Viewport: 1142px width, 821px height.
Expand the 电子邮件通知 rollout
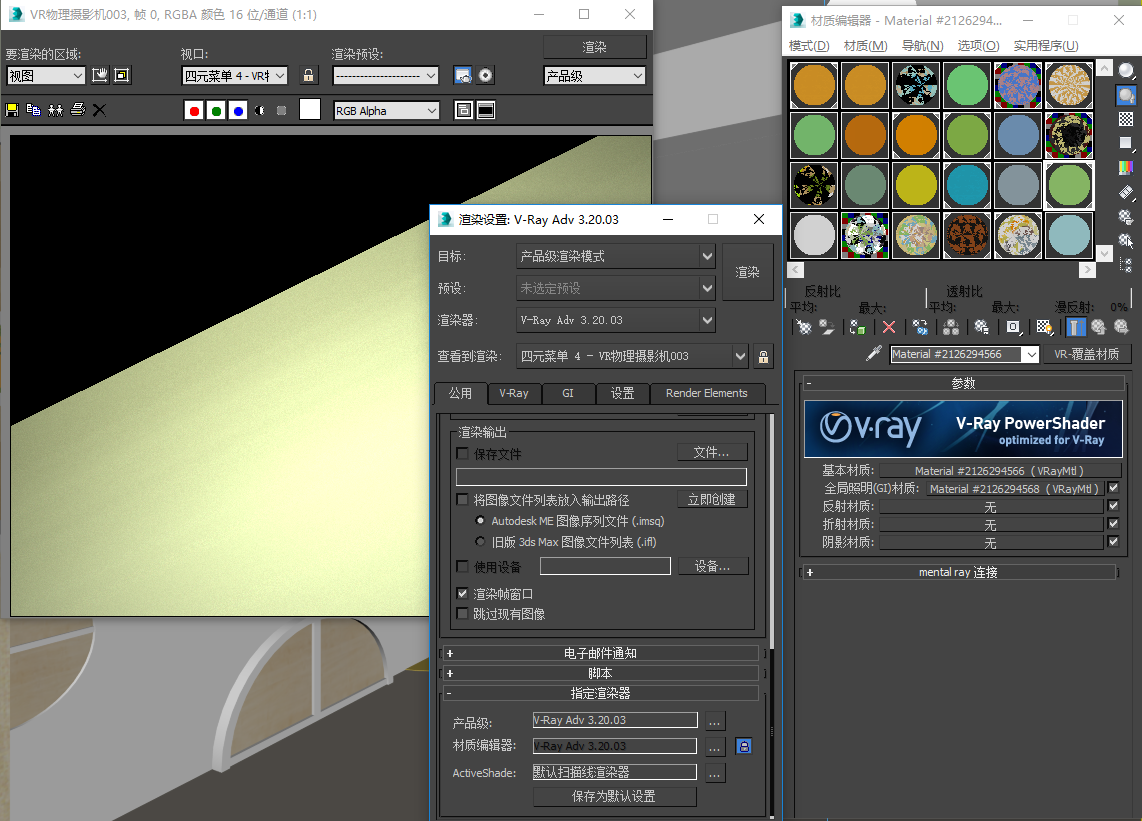600,654
